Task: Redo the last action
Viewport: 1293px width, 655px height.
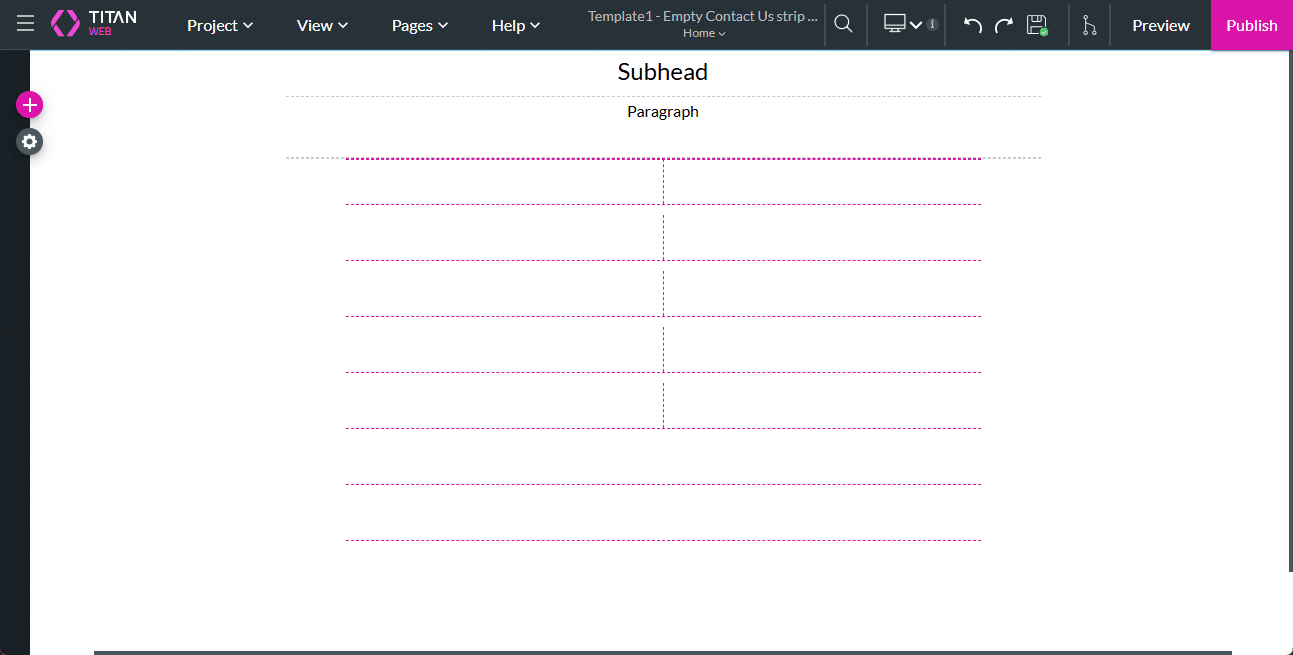Action: pos(1003,25)
